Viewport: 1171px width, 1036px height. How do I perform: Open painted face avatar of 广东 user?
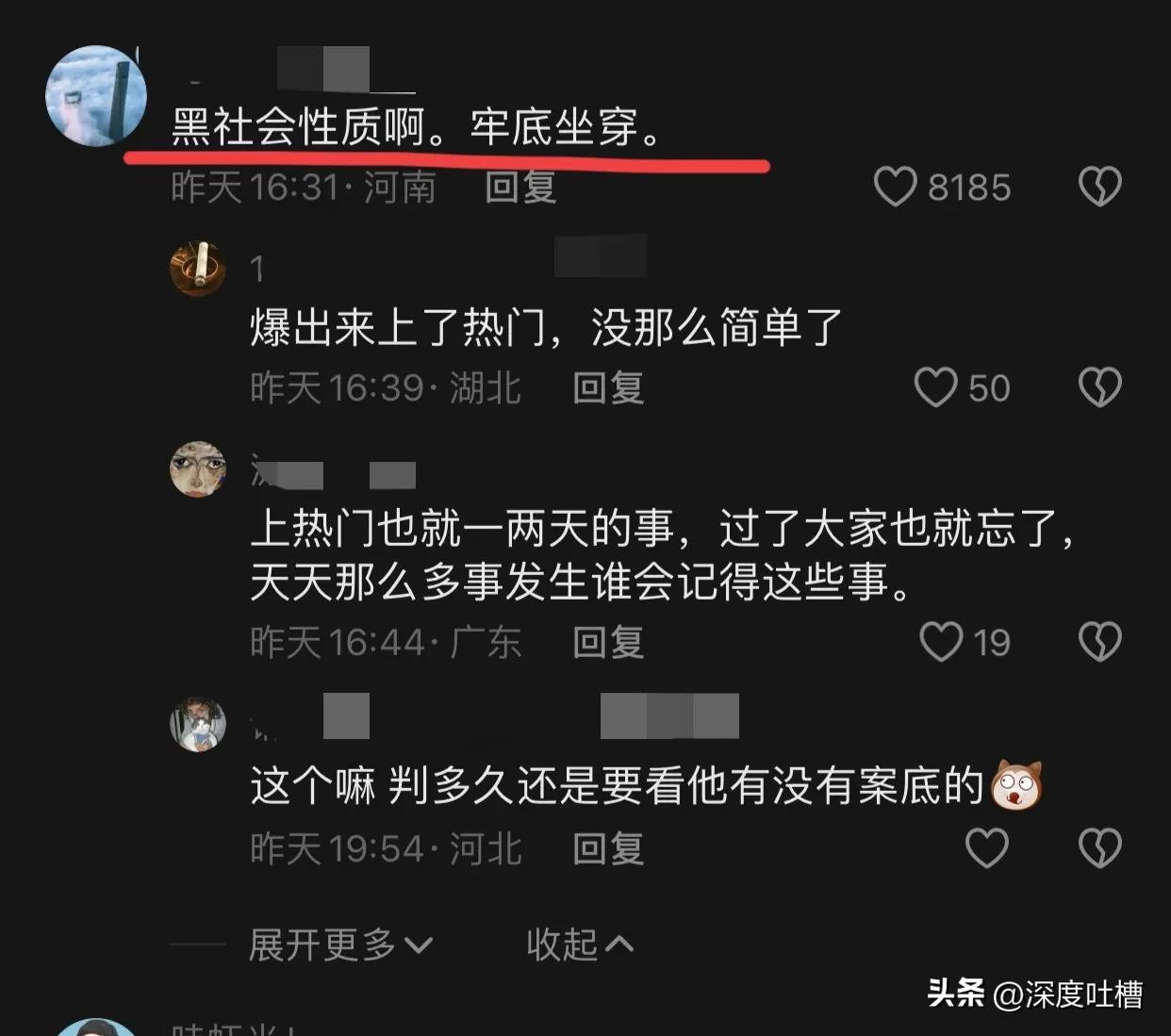198,469
